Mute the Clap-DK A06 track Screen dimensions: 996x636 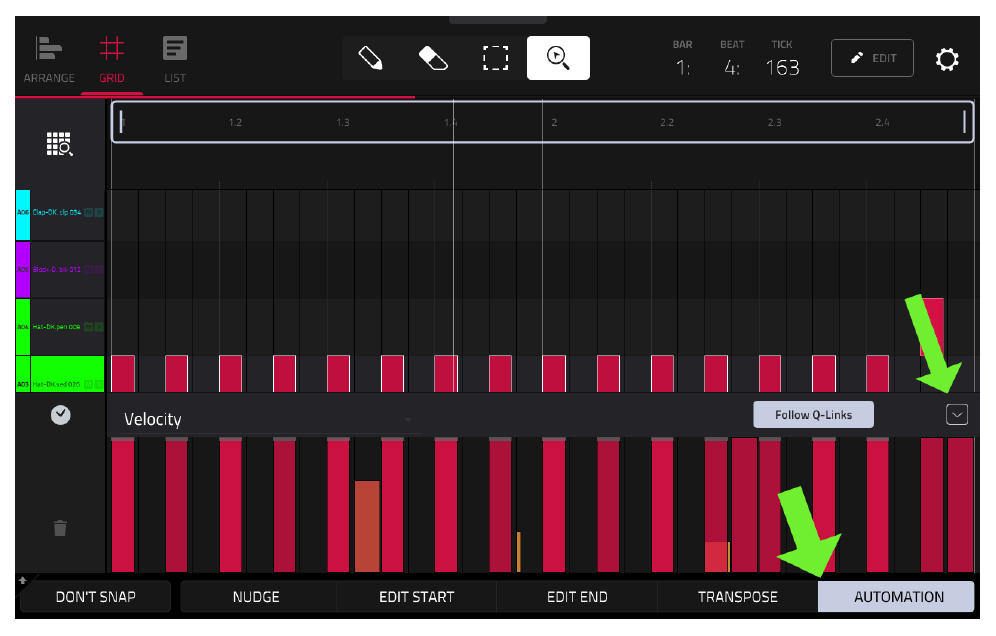tap(89, 212)
